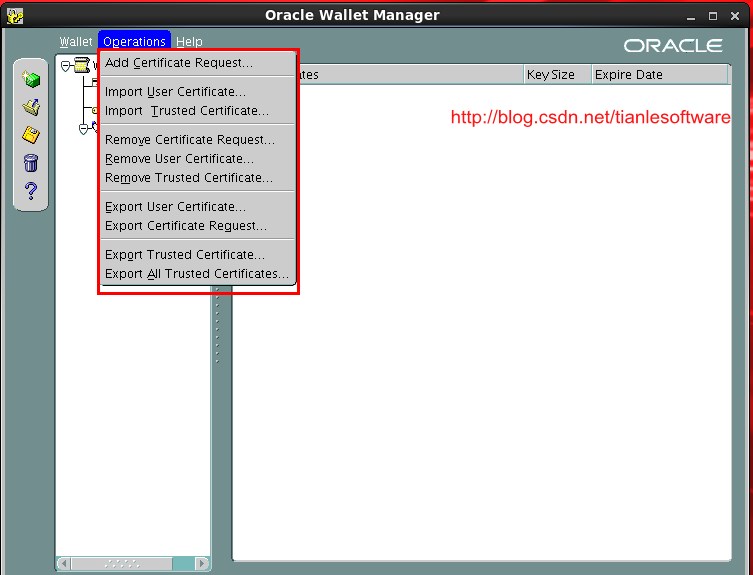
Task: Click the Open Wallet toolbar icon
Action: tap(31, 107)
